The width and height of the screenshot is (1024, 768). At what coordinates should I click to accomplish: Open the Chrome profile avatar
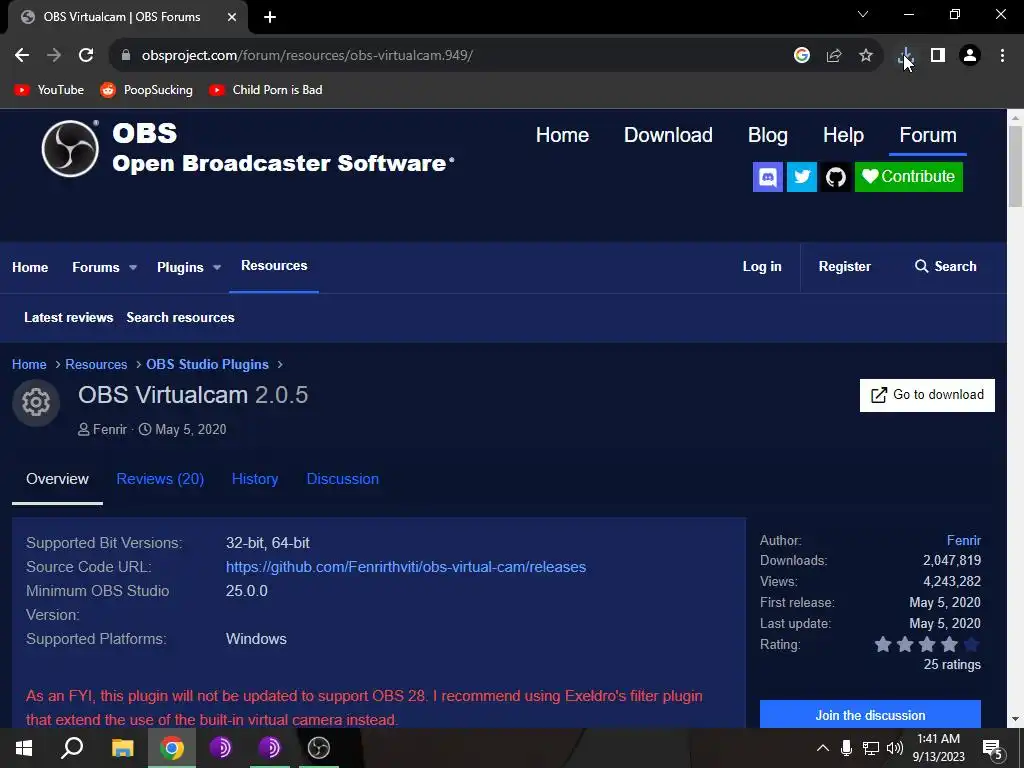click(x=970, y=56)
